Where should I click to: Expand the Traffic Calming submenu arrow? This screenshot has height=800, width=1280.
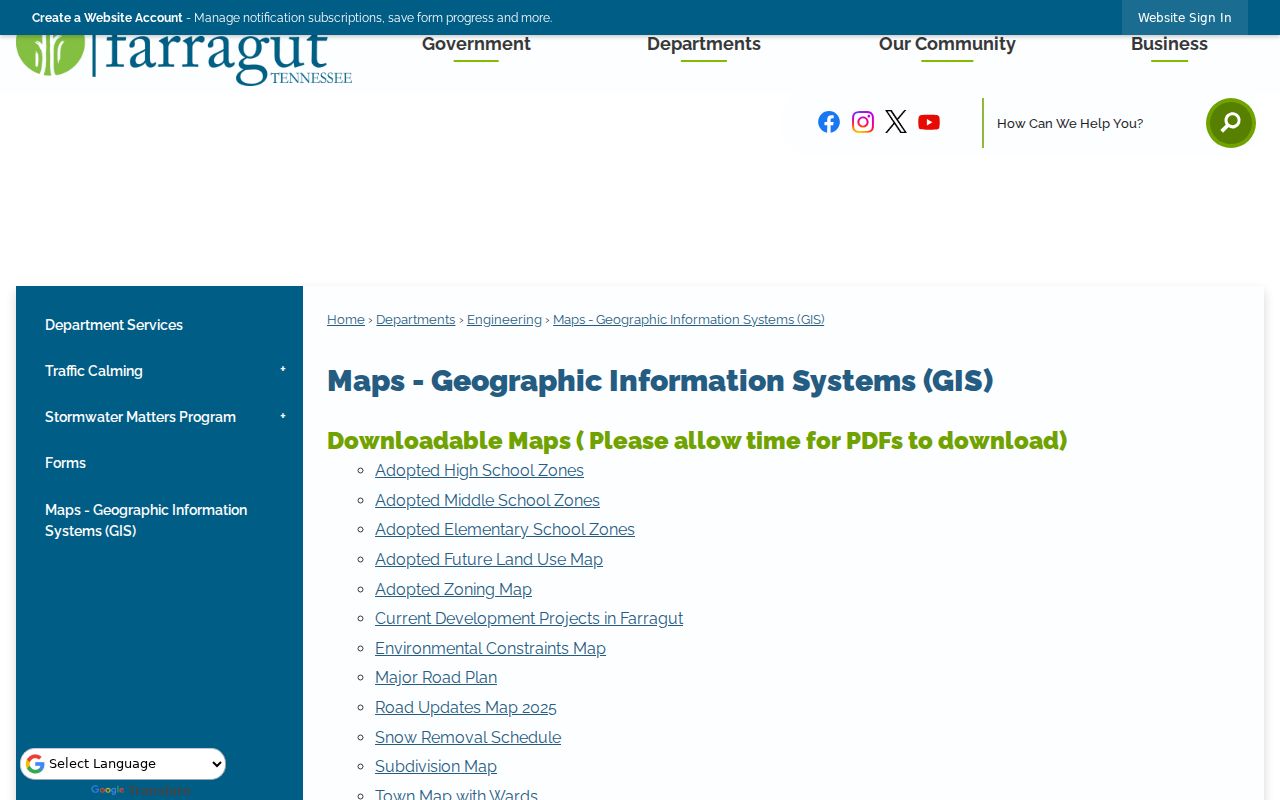[283, 370]
